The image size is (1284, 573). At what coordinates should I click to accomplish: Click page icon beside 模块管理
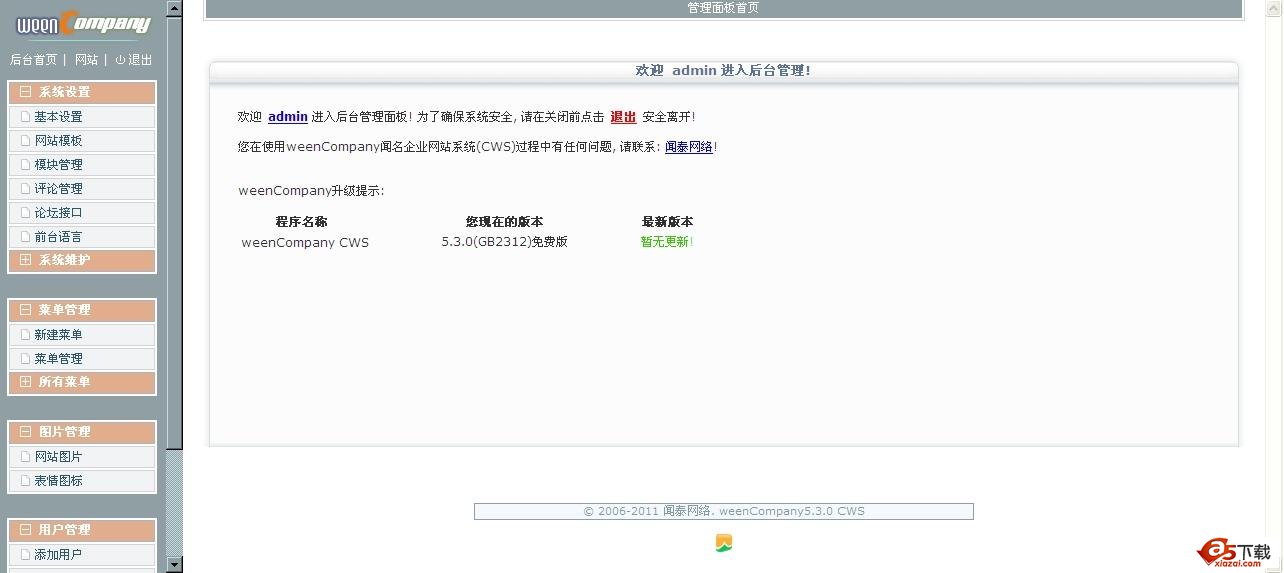coord(25,165)
